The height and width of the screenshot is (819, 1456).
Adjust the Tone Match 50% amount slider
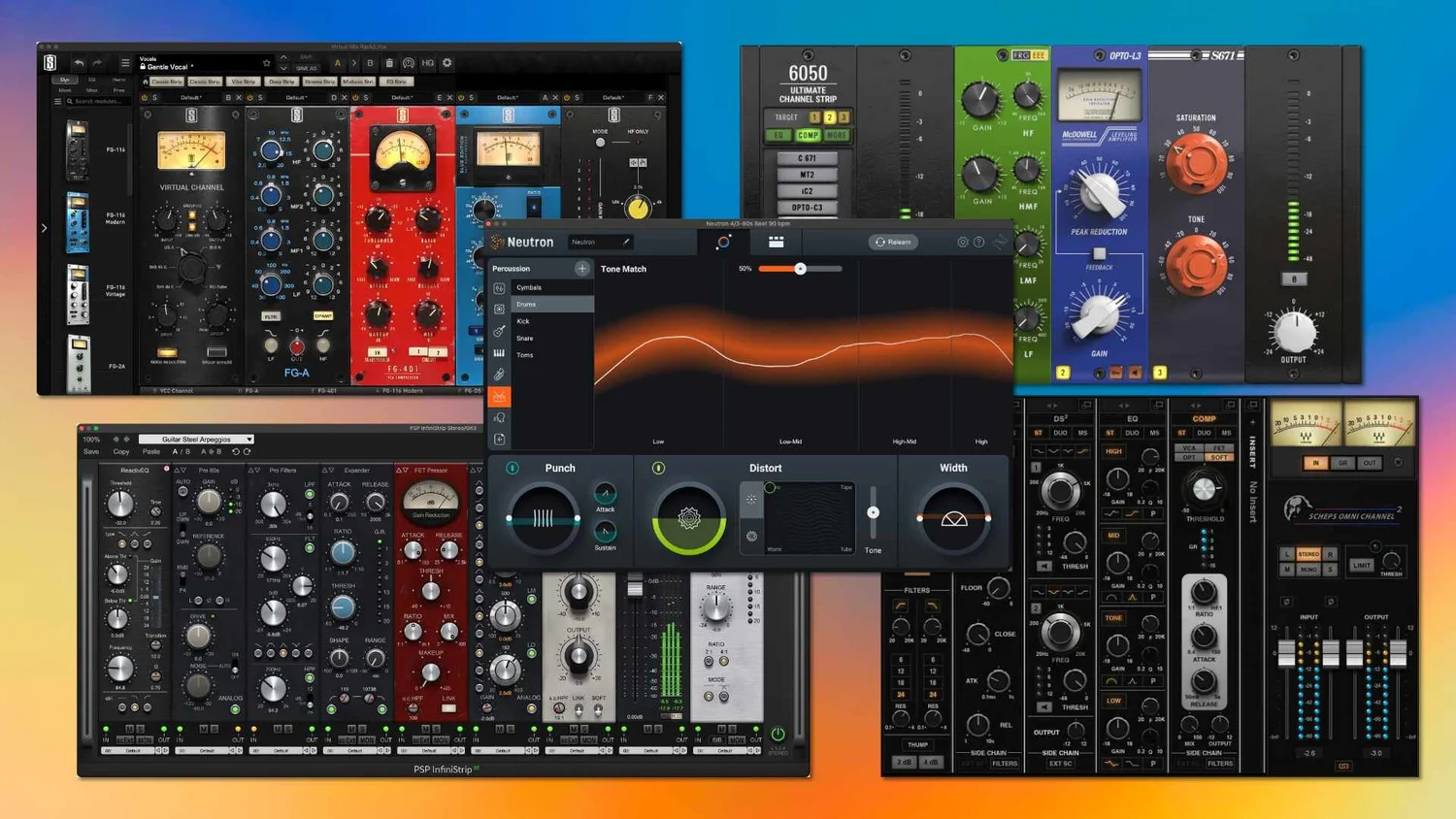[x=802, y=269]
